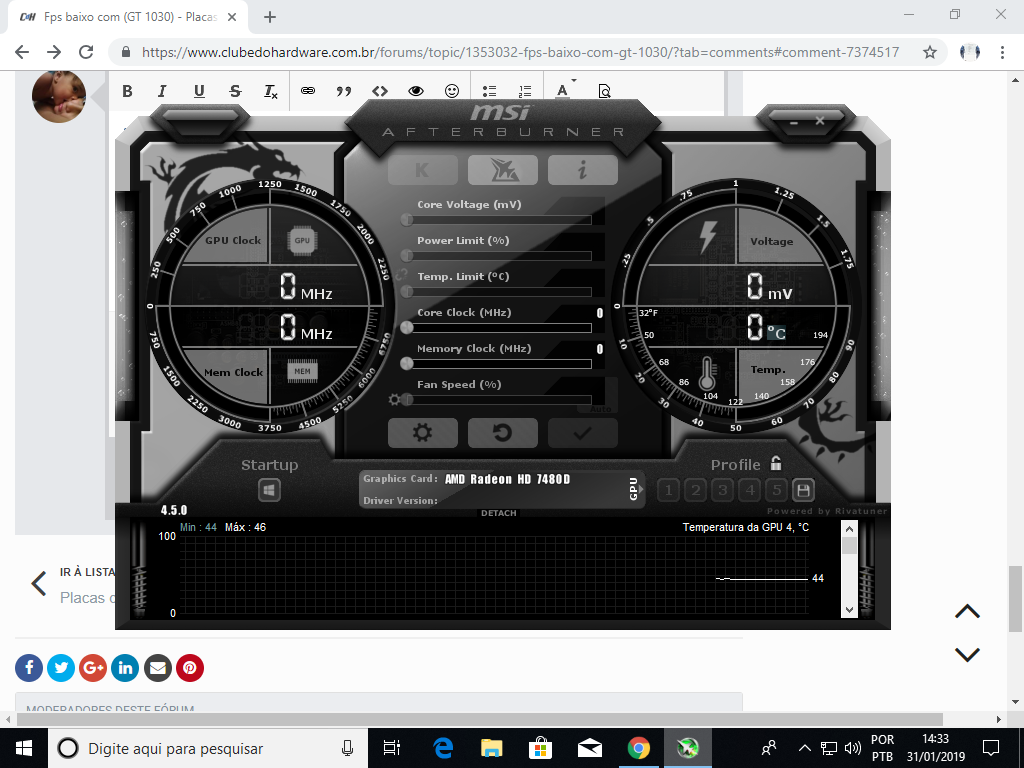Open the information i button
The height and width of the screenshot is (768, 1024).
point(583,170)
